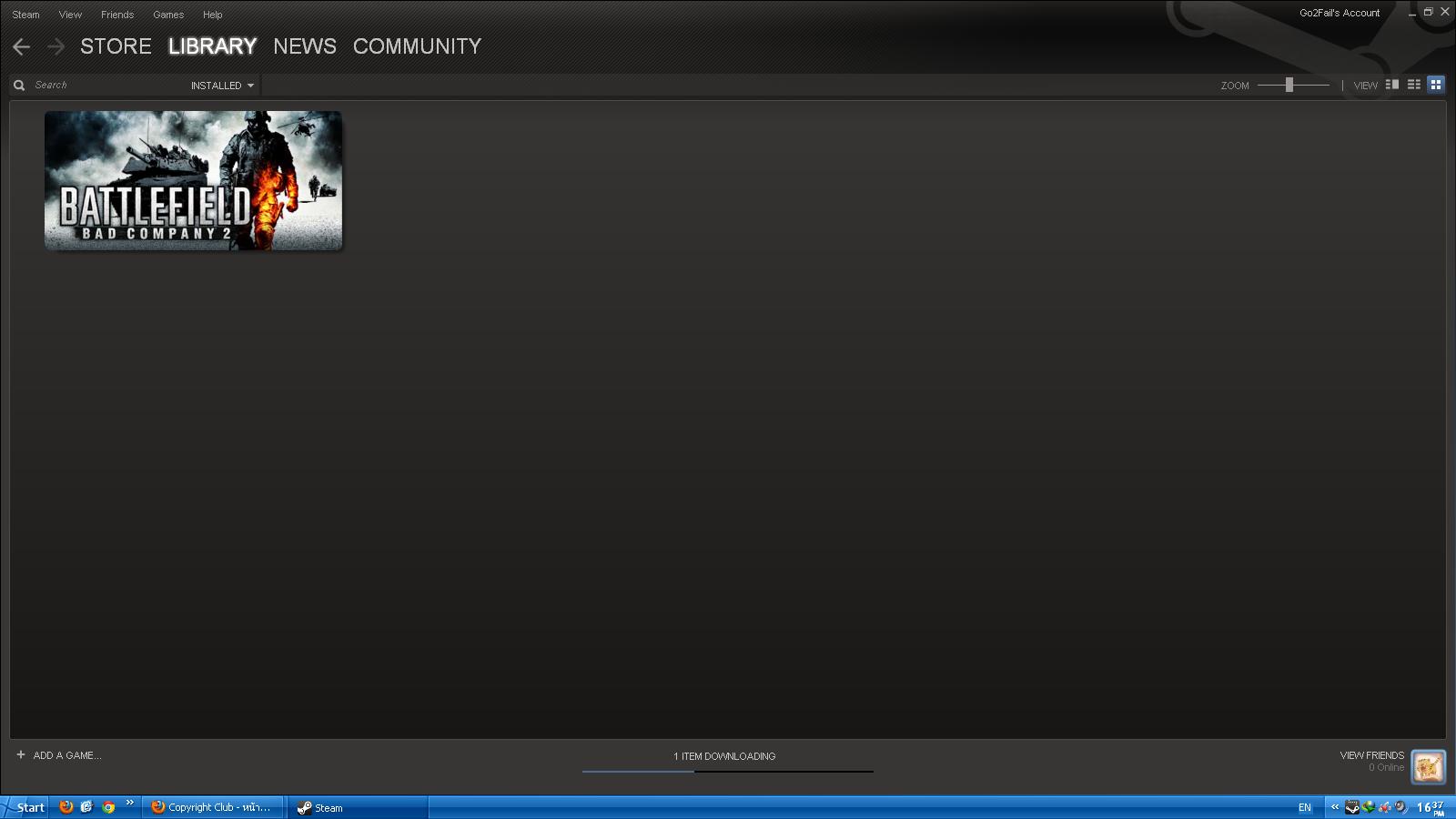1456x819 pixels.
Task: Restore down the Steam window
Action: (1429, 12)
